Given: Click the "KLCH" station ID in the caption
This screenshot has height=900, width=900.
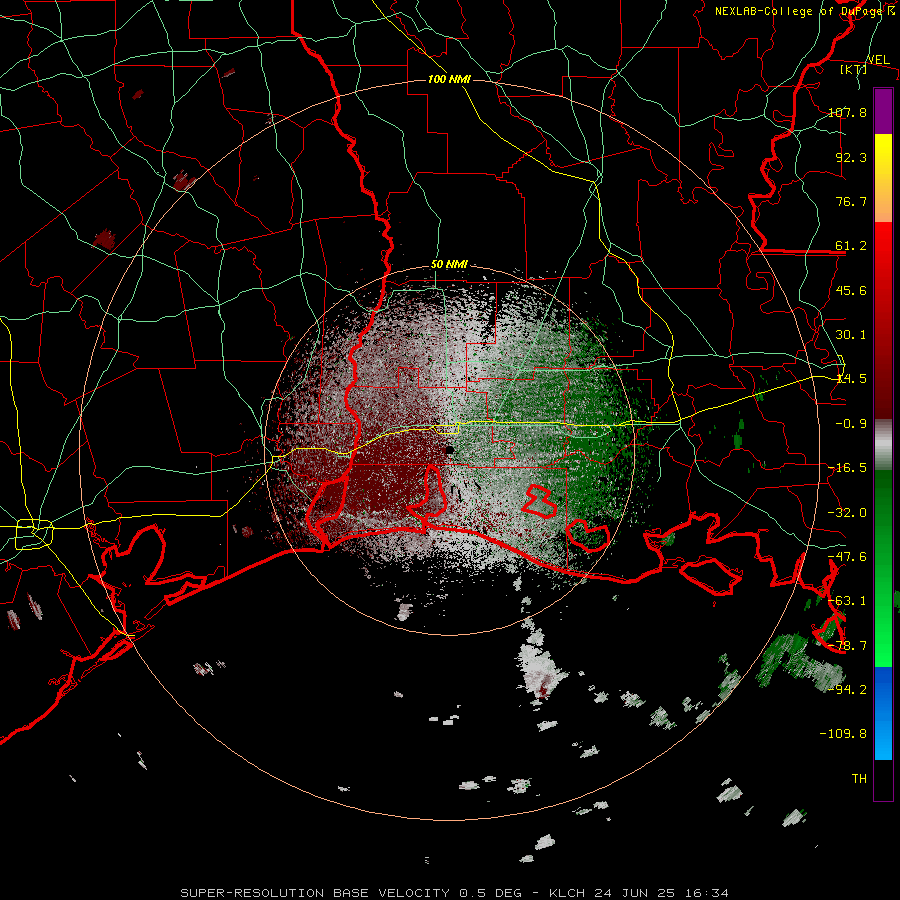Looking at the screenshot, I should [x=567, y=893].
